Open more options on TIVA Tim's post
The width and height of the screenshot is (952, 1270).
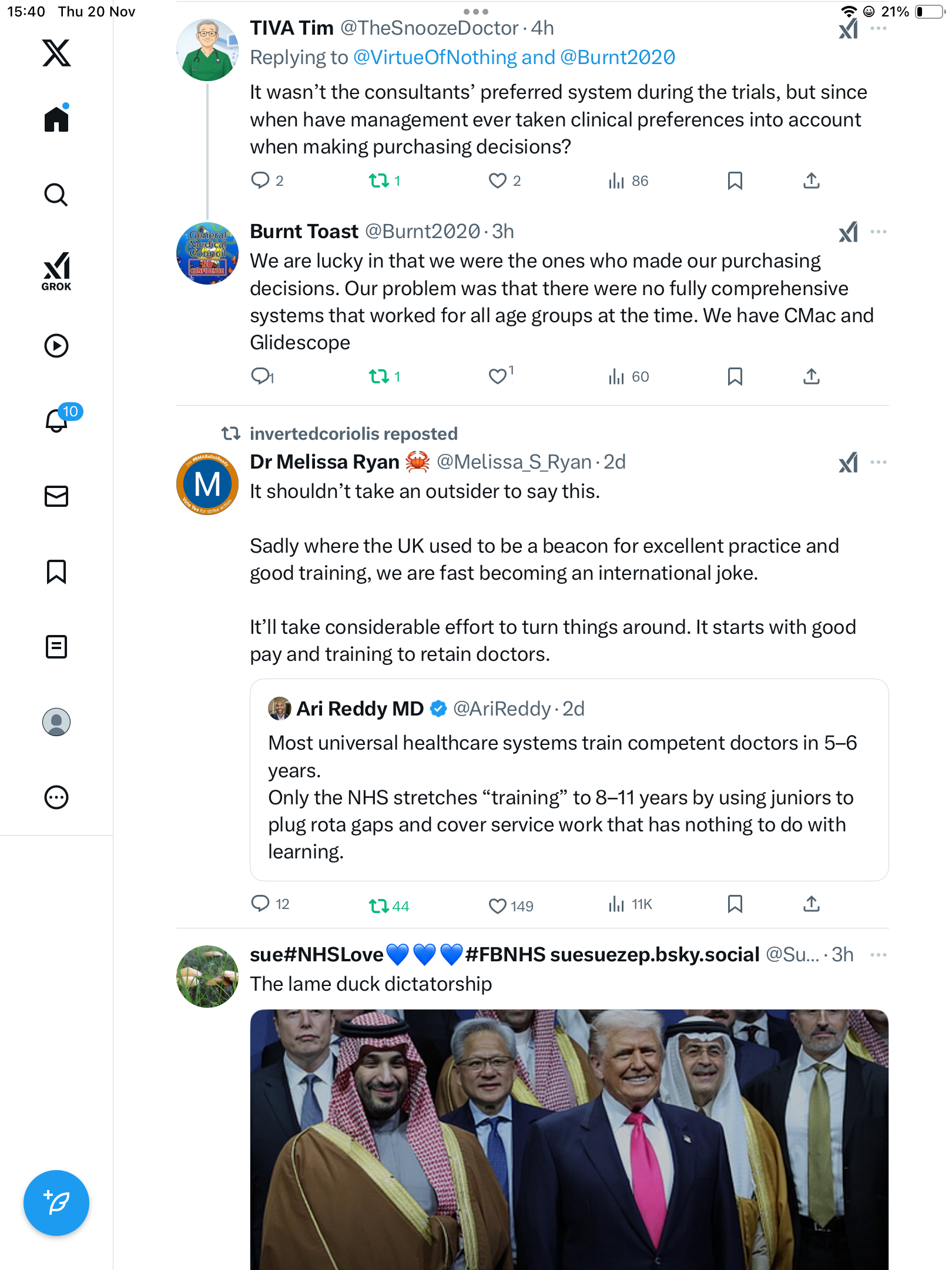click(878, 28)
